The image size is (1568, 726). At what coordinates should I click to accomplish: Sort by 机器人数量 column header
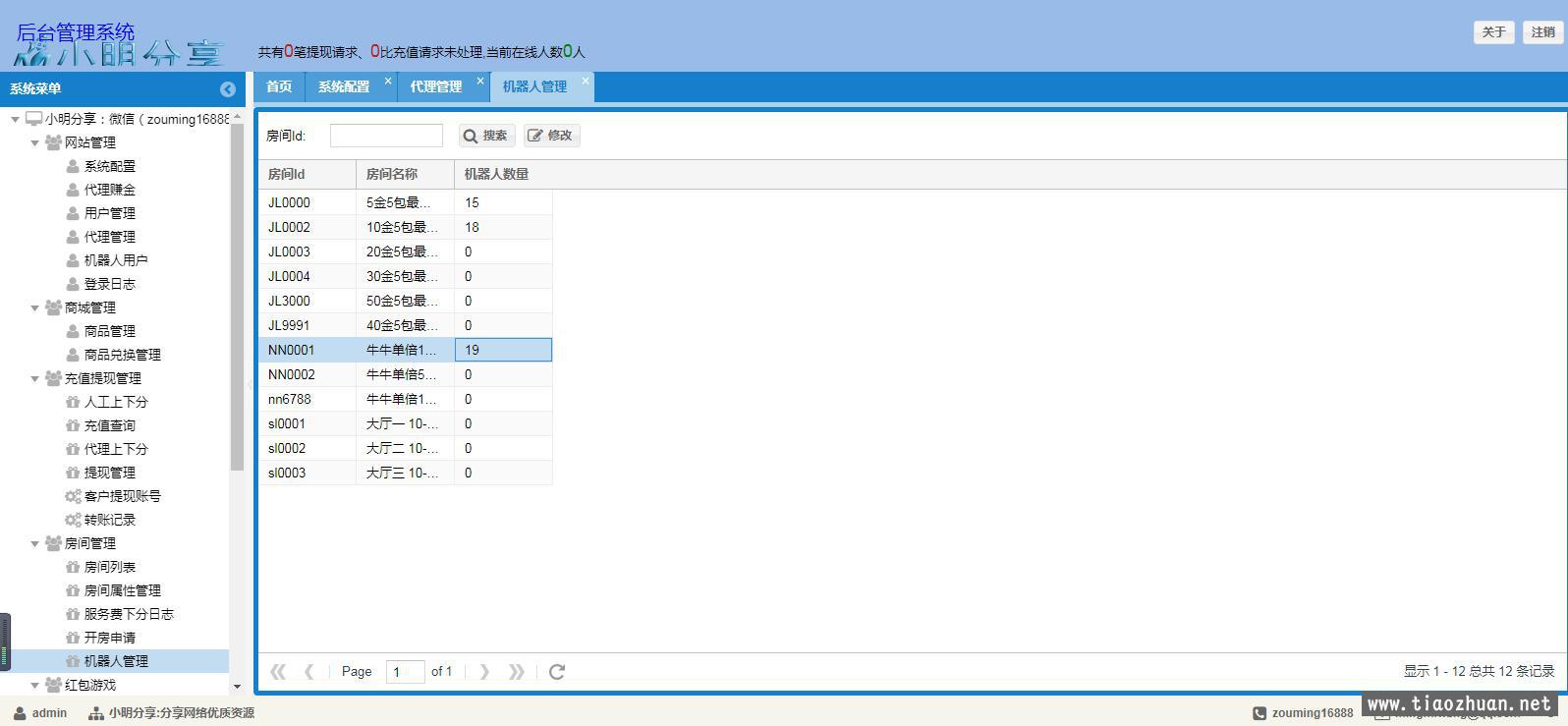pos(503,174)
